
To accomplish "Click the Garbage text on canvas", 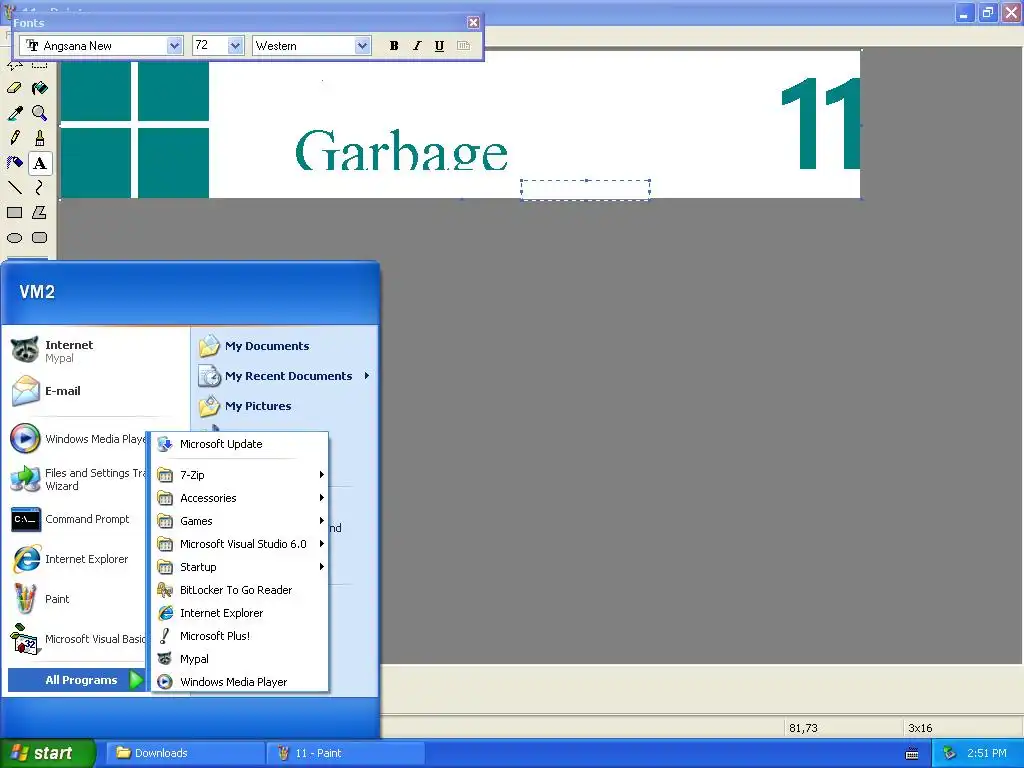I will click(401, 149).
